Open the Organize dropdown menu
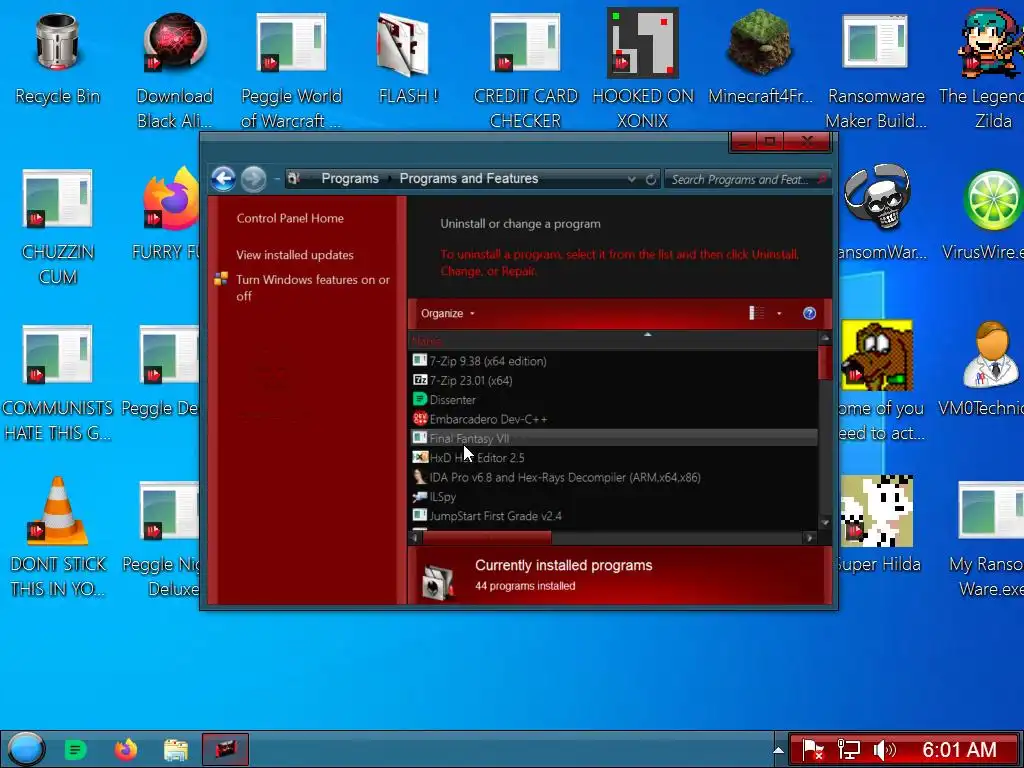Screen dimensions: 1024x768 (x=447, y=313)
